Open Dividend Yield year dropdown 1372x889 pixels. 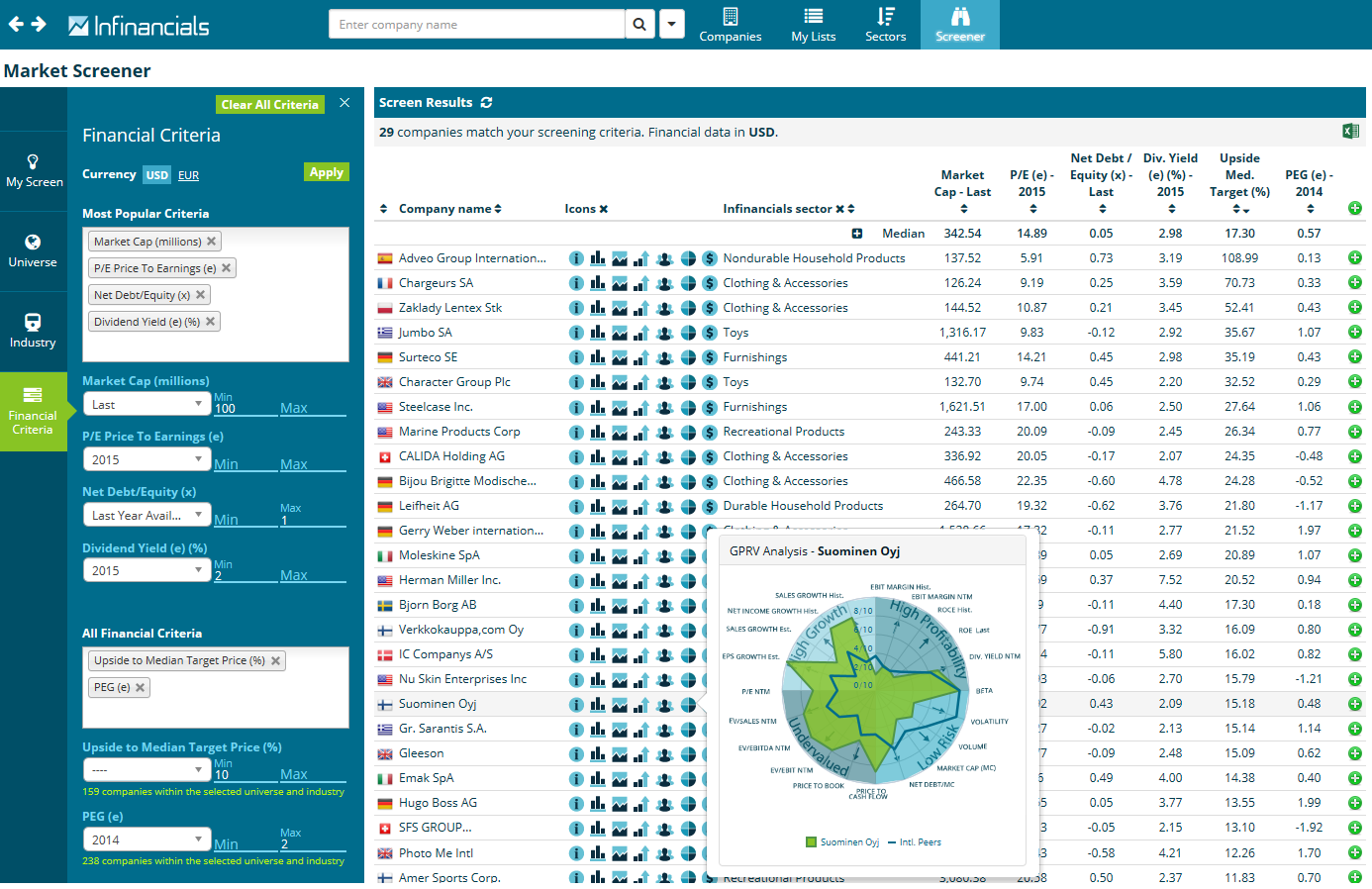click(x=147, y=570)
